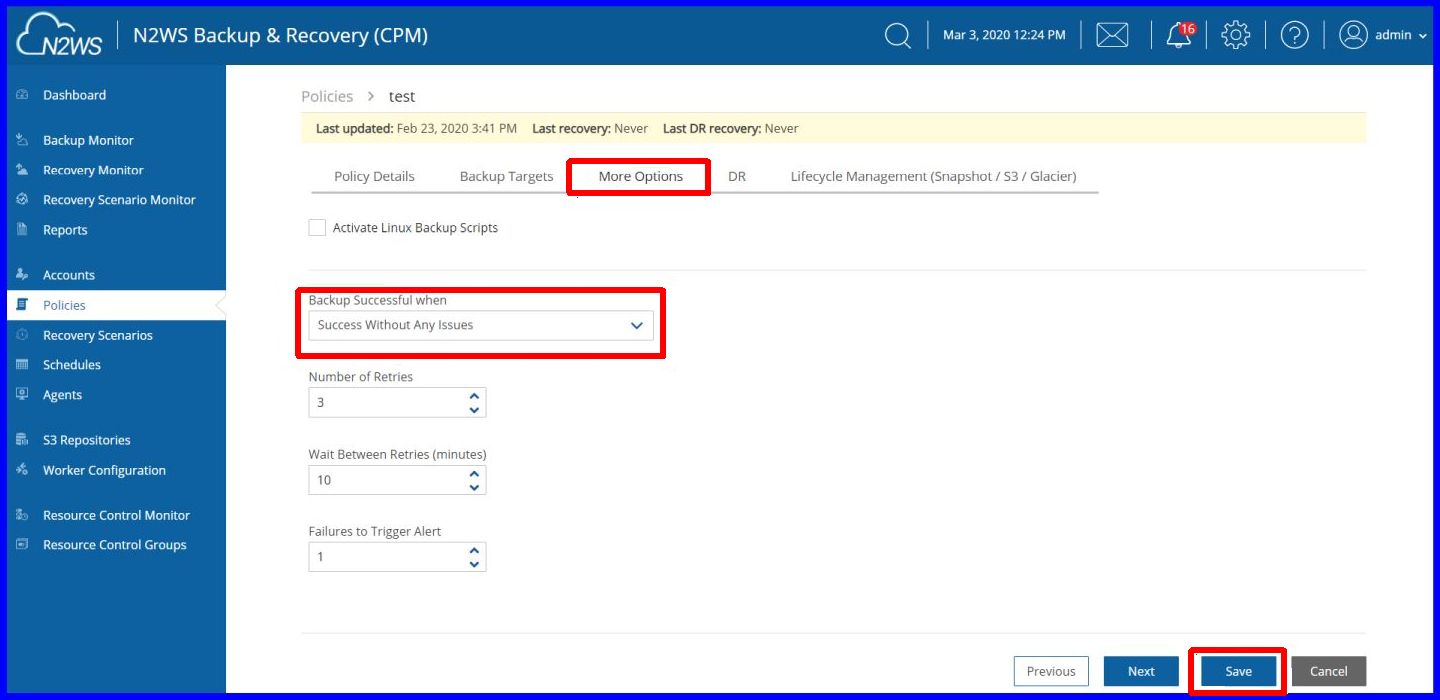Open the Backup Successful when dropdown
The height and width of the screenshot is (700, 1440).
tap(481, 325)
